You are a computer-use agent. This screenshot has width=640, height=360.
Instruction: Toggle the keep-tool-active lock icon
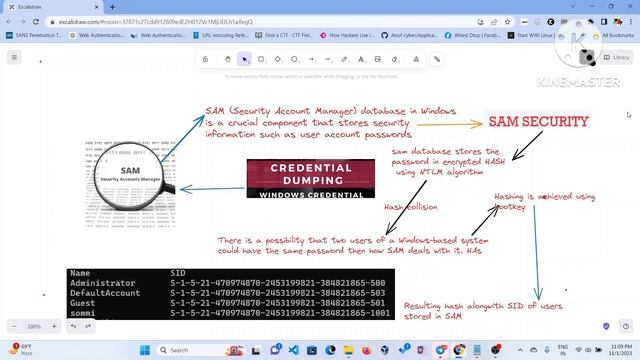205,59
